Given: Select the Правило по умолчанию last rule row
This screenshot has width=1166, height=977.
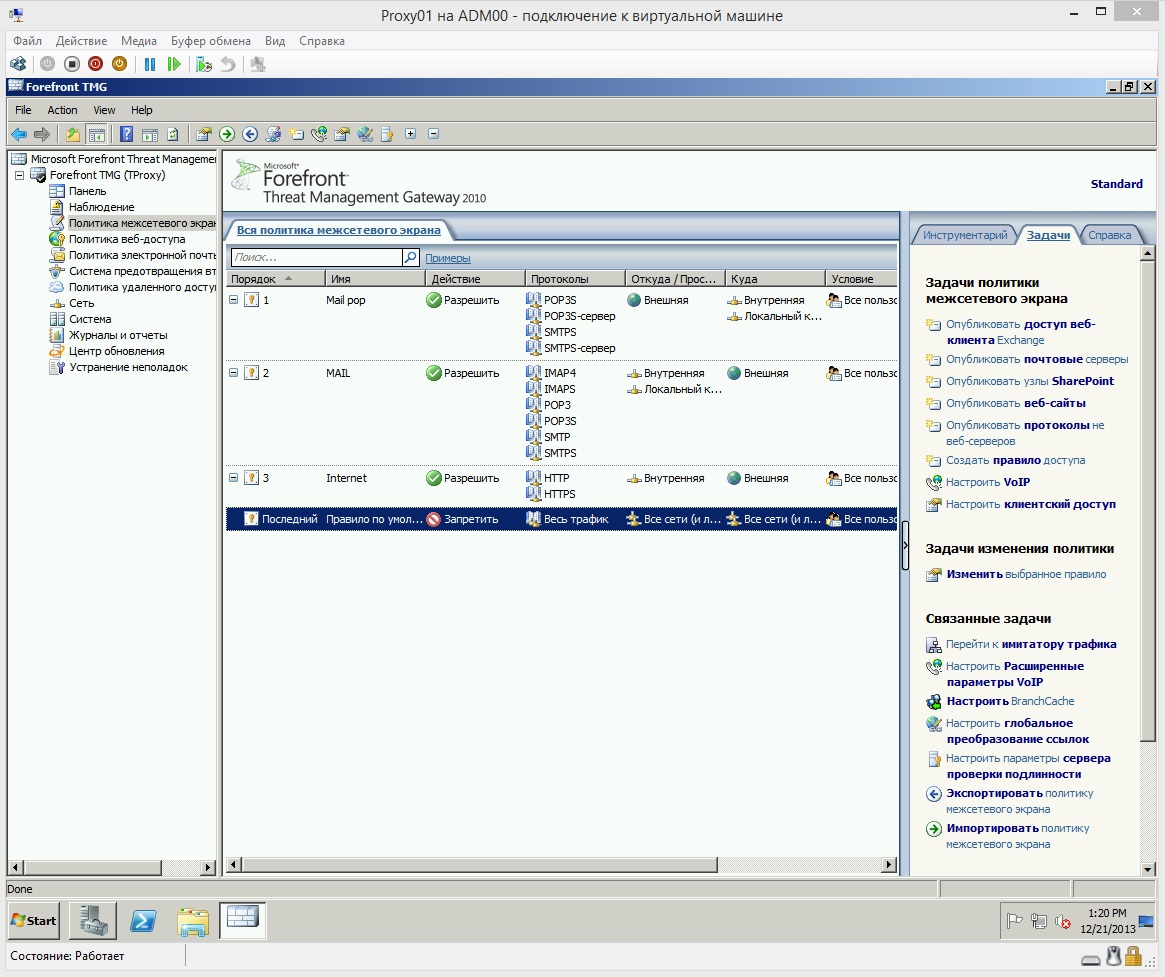Looking at the screenshot, I should (561, 519).
